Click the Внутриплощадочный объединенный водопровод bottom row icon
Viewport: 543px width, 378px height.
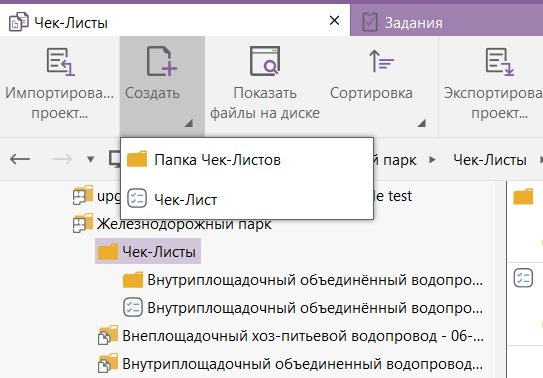tap(108, 363)
